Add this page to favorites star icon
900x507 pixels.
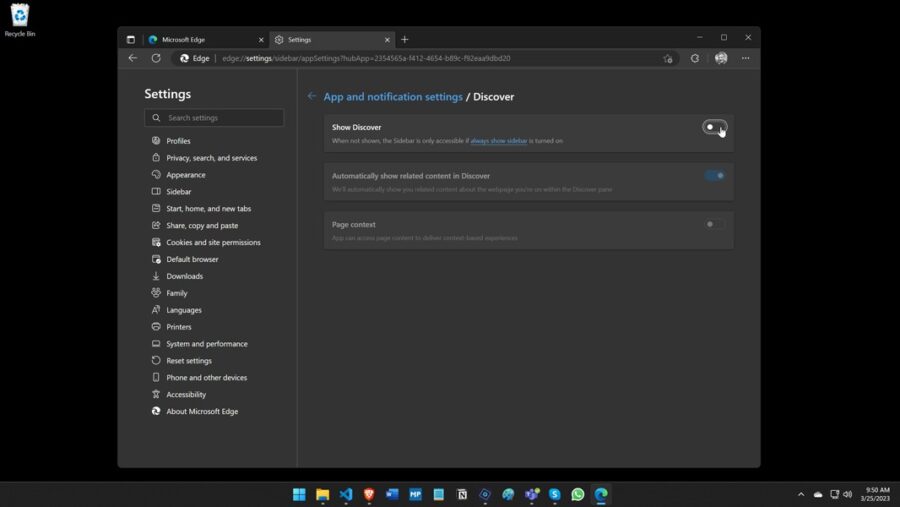pos(668,58)
